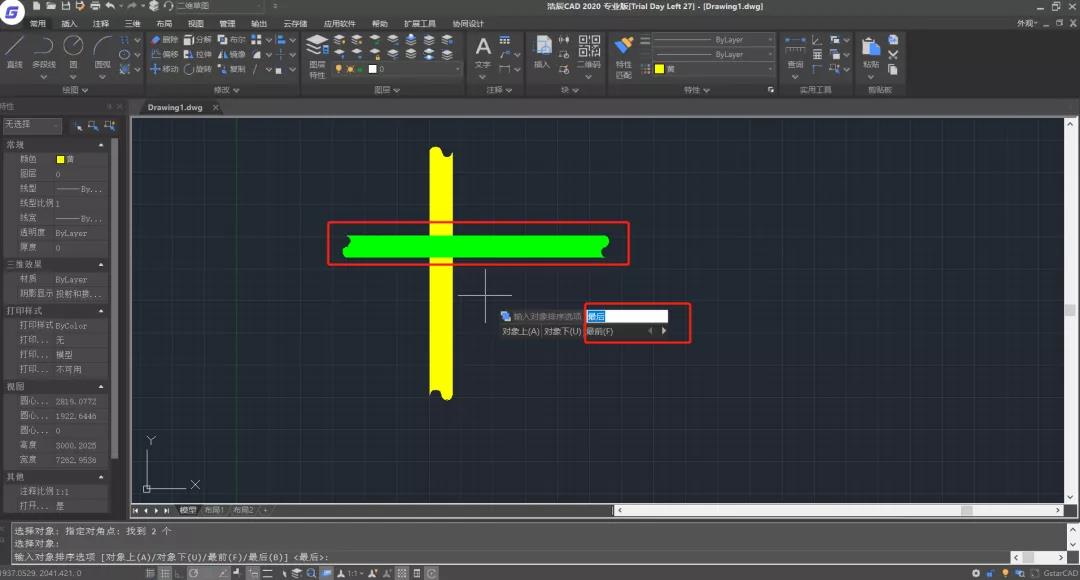Click the yellow color swatch in properties panel

tap(60, 159)
